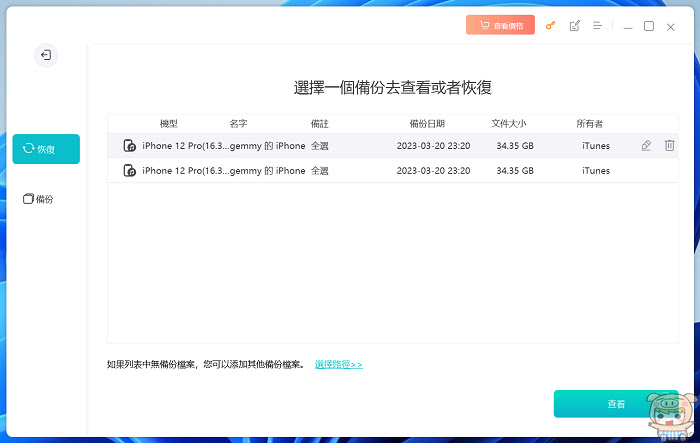Screen dimensions: 700x443
Task: Select first row's iPhone 12 Pro model text
Action: [x=186, y=146]
